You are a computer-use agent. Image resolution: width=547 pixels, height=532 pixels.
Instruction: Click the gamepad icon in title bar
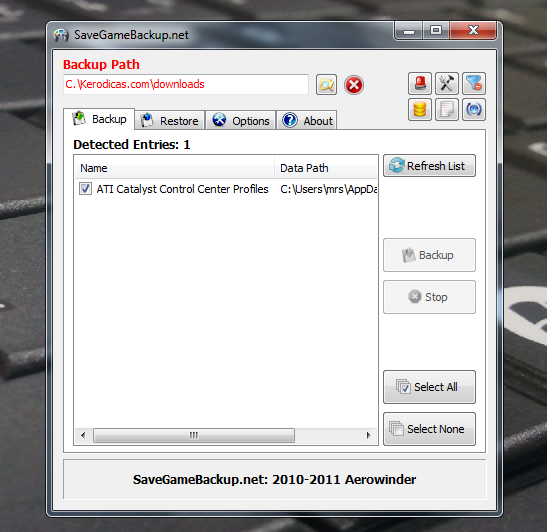pyautogui.click(x=61, y=35)
